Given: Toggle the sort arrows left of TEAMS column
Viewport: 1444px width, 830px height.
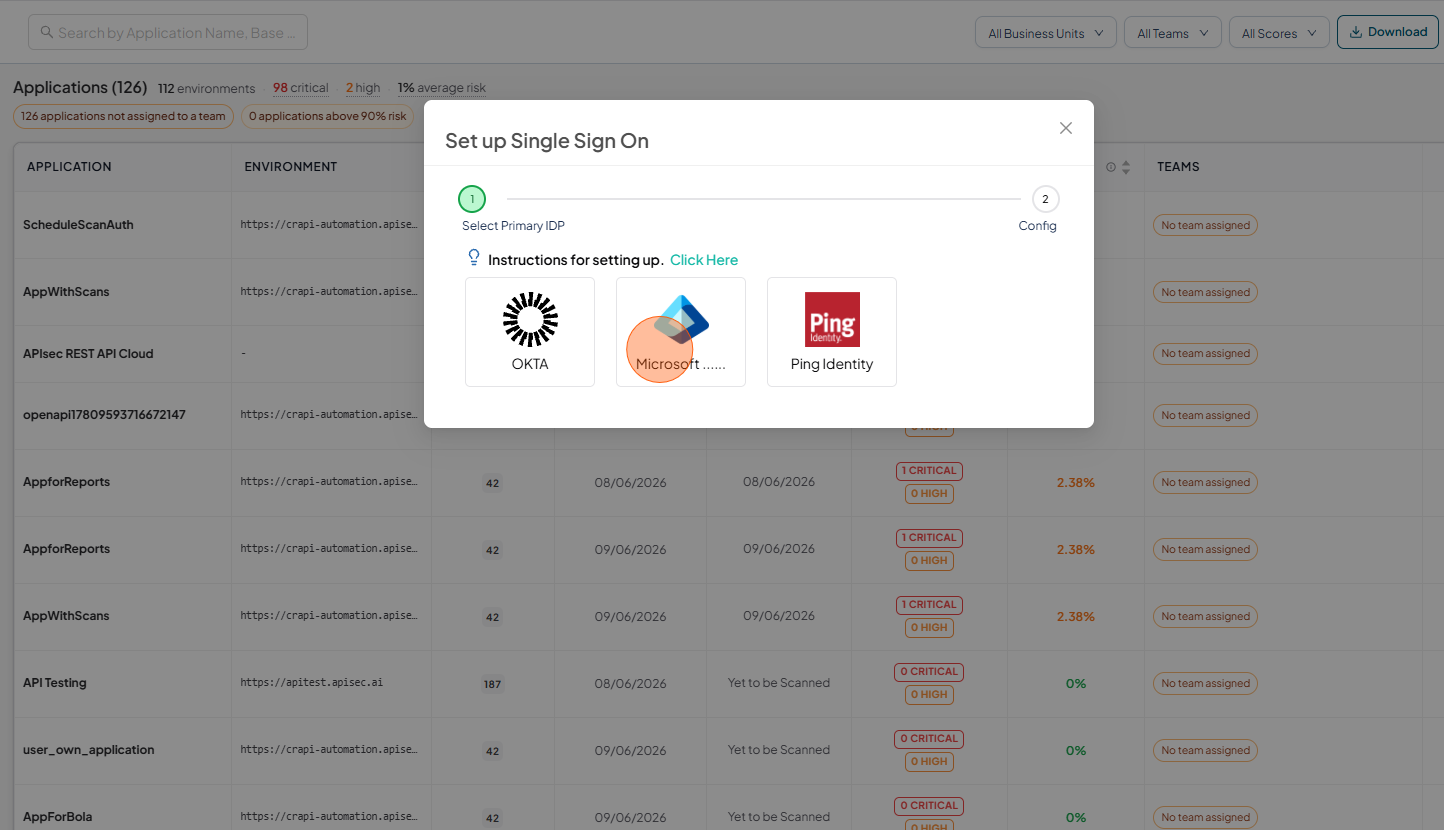Looking at the screenshot, I should click(x=1126, y=167).
